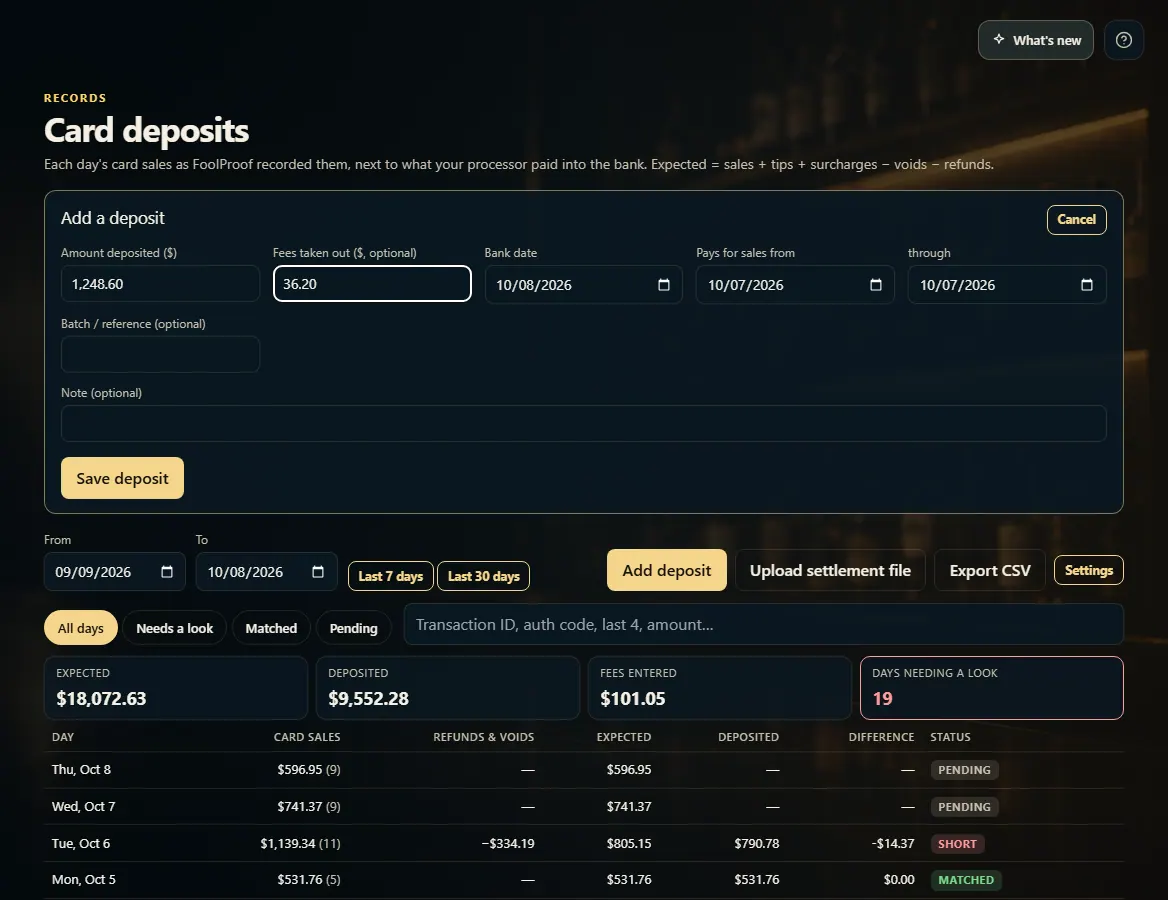This screenshot has height=900, width=1168.
Task: Open the Tue, Oct 6 row
Action: click(583, 843)
